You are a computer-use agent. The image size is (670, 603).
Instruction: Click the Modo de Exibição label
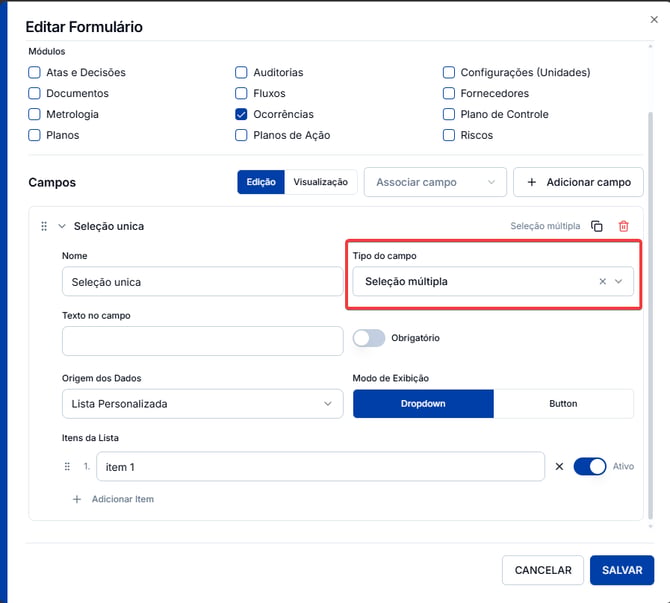pyautogui.click(x=391, y=378)
